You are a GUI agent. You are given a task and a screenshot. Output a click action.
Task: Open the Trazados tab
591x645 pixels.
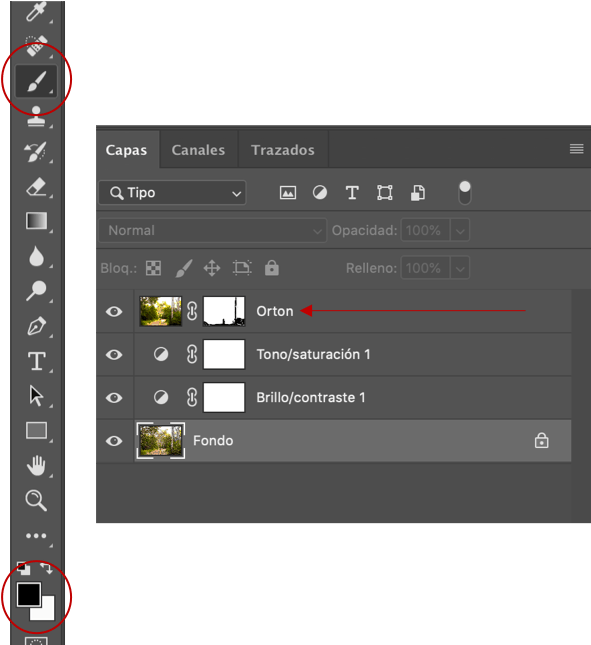click(x=283, y=150)
